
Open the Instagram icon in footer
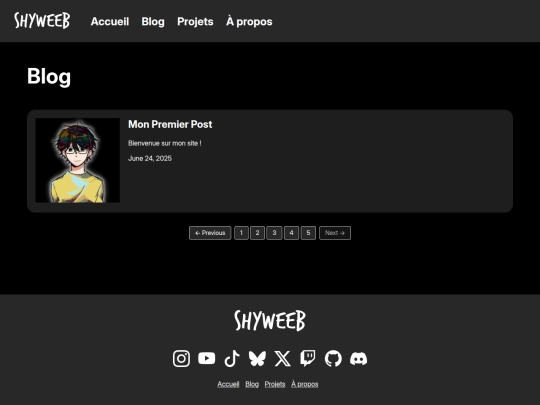(x=181, y=359)
